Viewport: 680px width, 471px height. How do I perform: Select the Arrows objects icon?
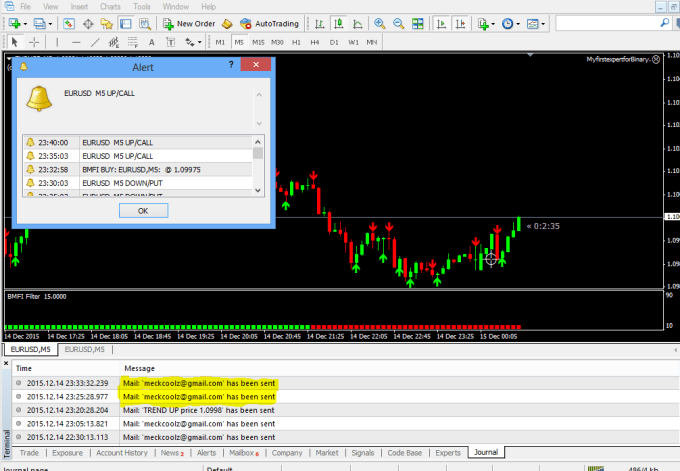190,42
